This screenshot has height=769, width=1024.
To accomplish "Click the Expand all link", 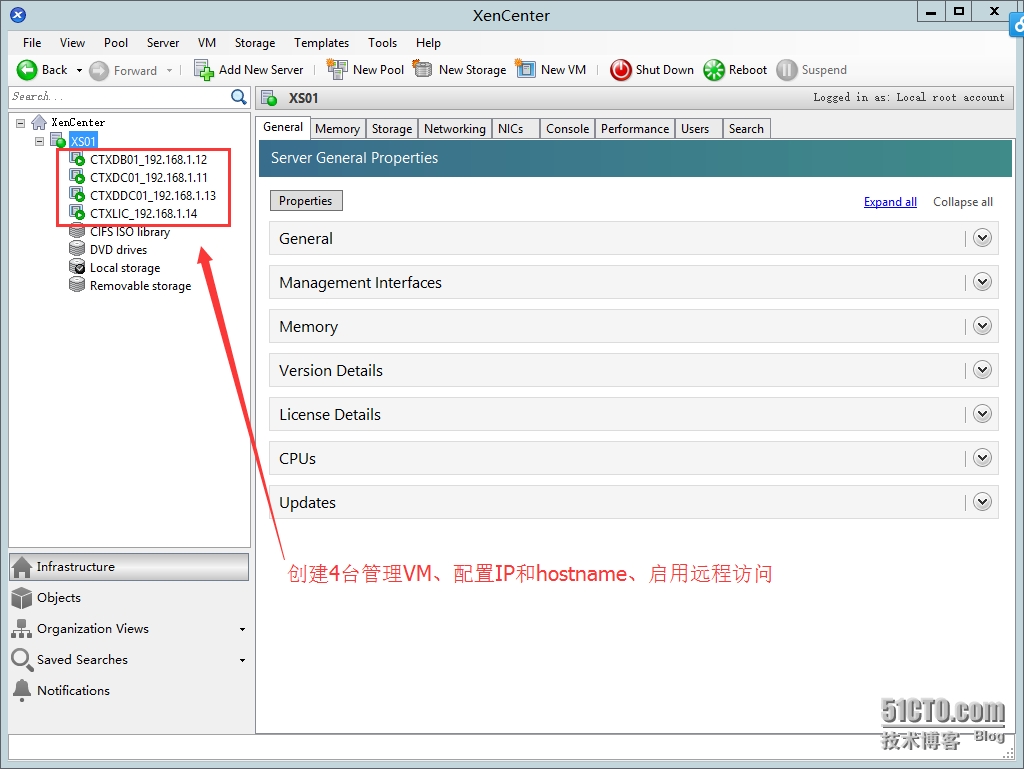I will [x=890, y=202].
